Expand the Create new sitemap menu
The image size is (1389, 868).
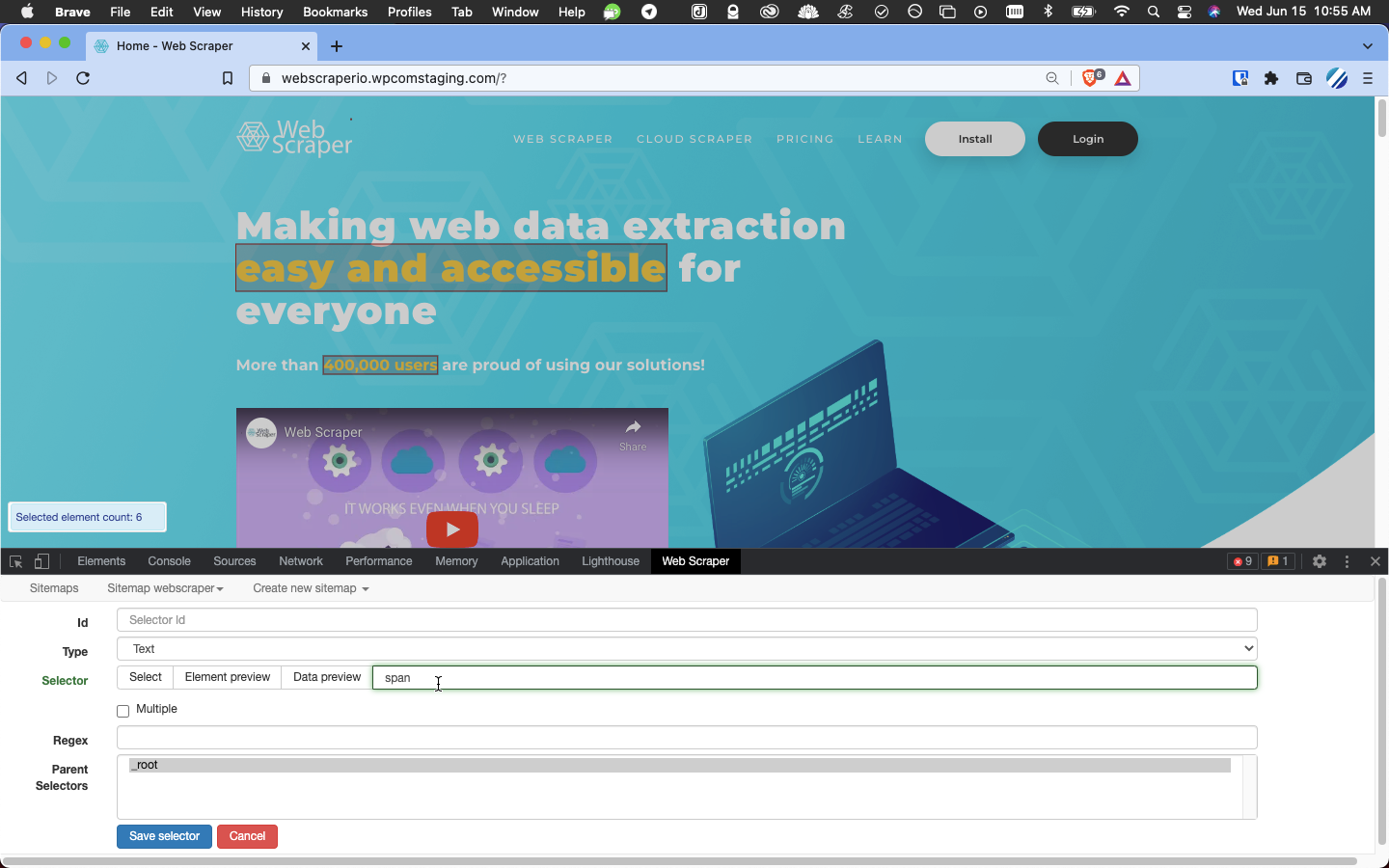coord(311,588)
